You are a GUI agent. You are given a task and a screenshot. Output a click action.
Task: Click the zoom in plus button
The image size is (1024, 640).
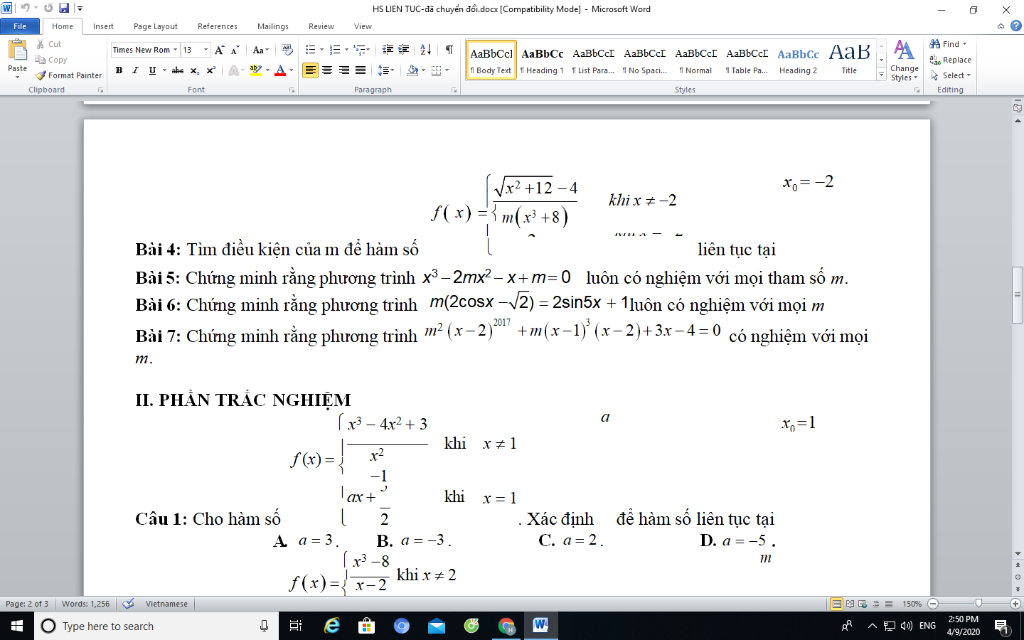(1016, 604)
